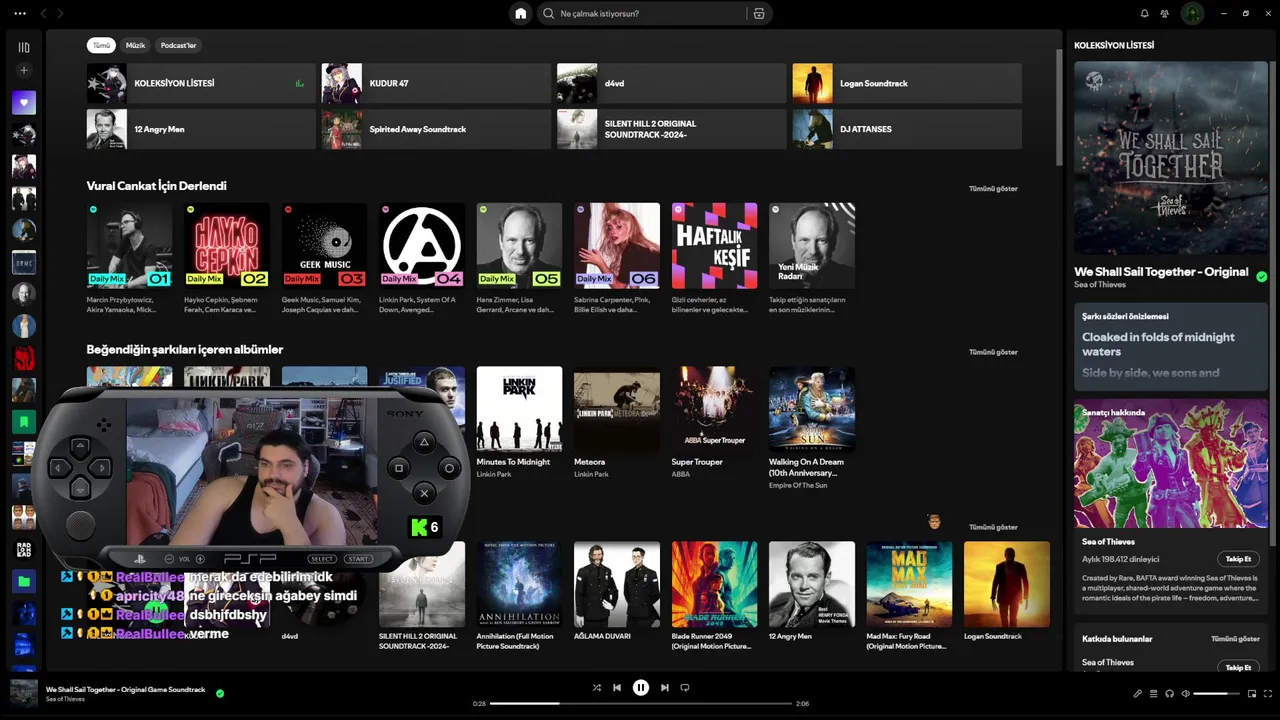The height and width of the screenshot is (720, 1280).
Task: Open Haftalık Keşif playlist card
Action: point(714,259)
